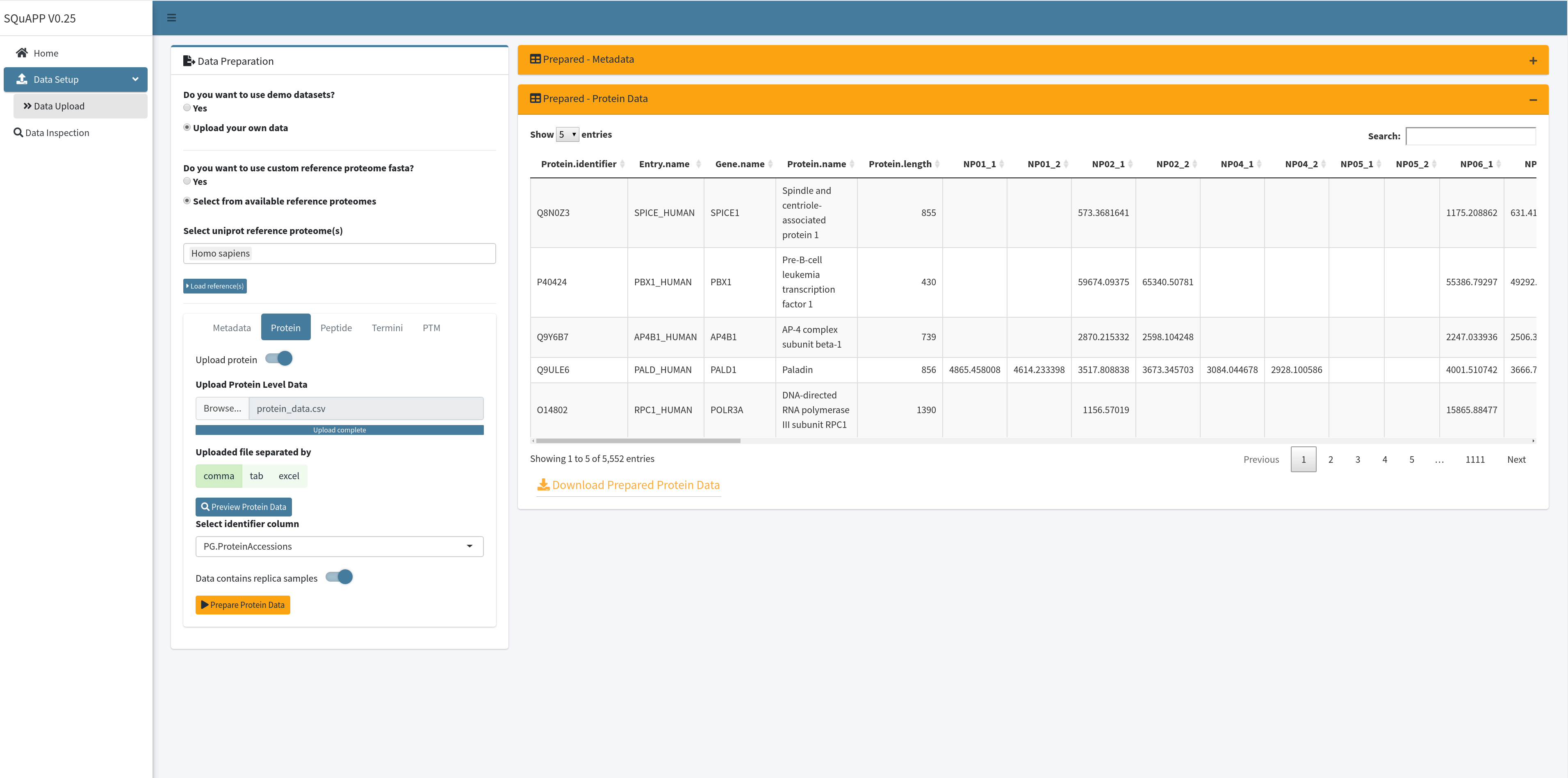
Task: Open the Select identifier column dropdown
Action: tap(339, 546)
